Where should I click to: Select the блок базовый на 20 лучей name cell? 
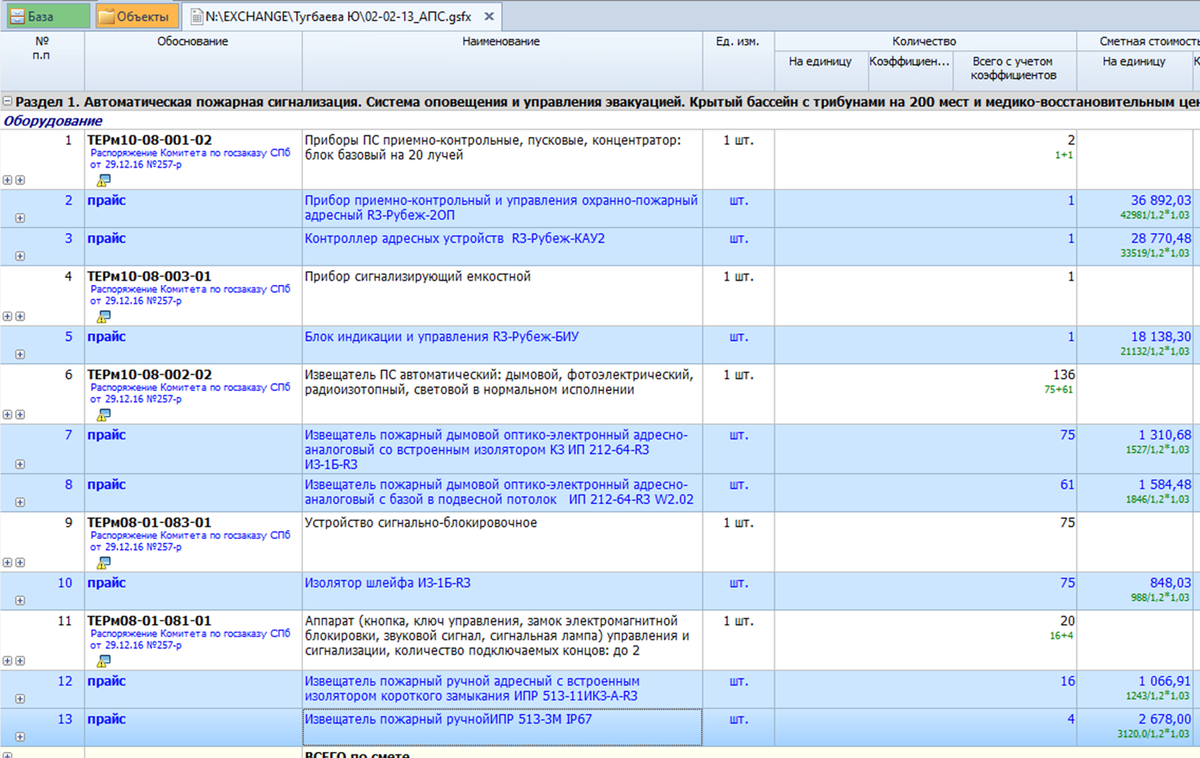click(x=502, y=159)
